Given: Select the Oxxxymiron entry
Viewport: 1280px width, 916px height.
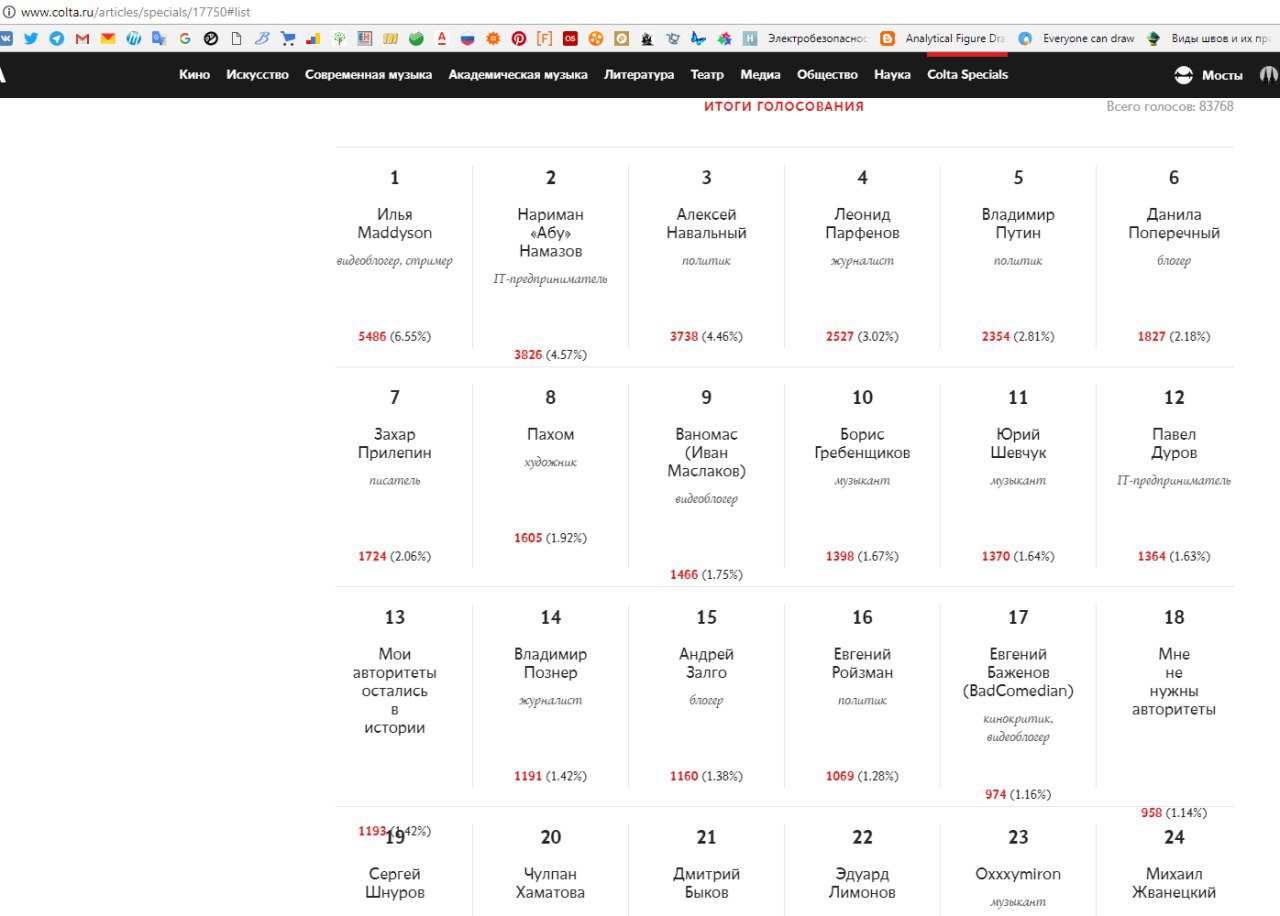Looking at the screenshot, I should click(x=1018, y=875).
